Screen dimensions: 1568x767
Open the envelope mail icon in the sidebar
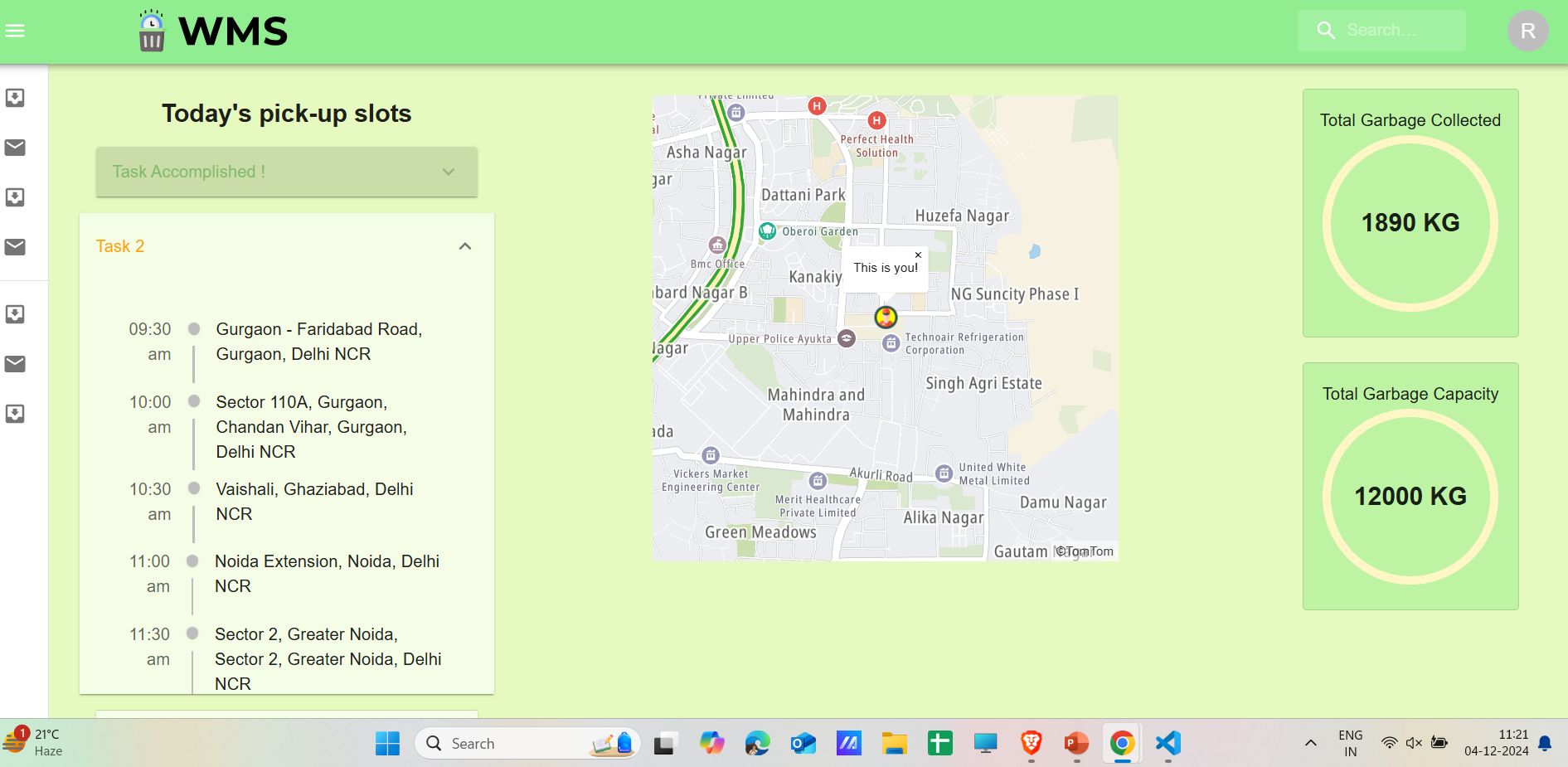point(16,148)
